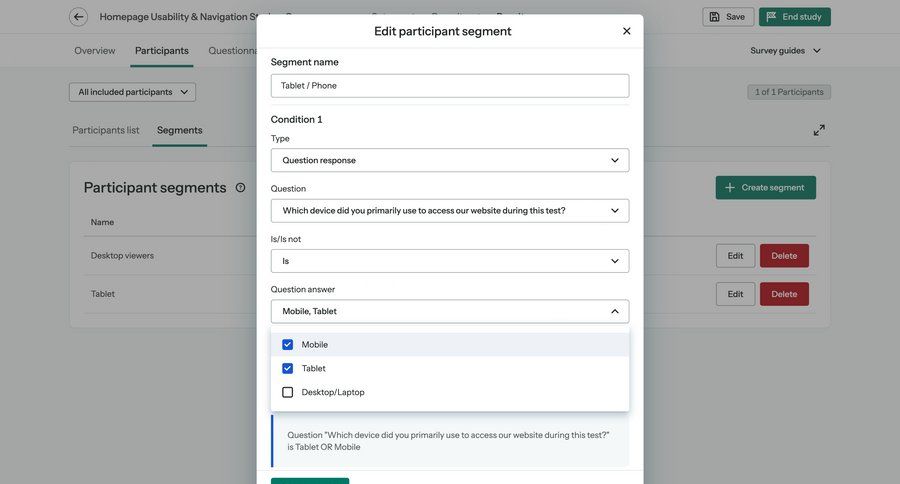This screenshot has height=484, width=900.
Task: Click the Participant segments info icon
Action: (240, 188)
